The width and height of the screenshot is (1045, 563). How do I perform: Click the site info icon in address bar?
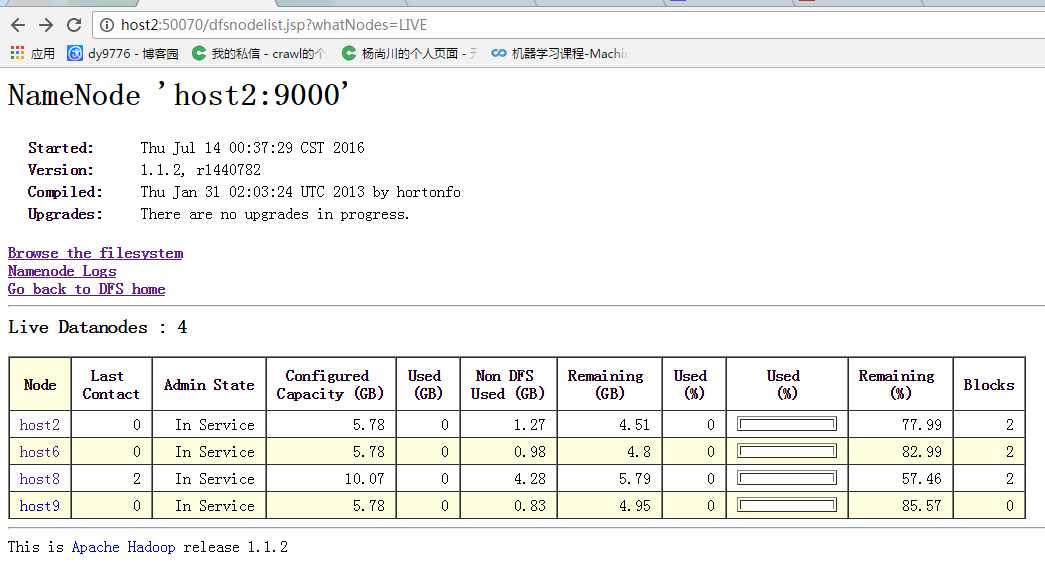[x=107, y=25]
